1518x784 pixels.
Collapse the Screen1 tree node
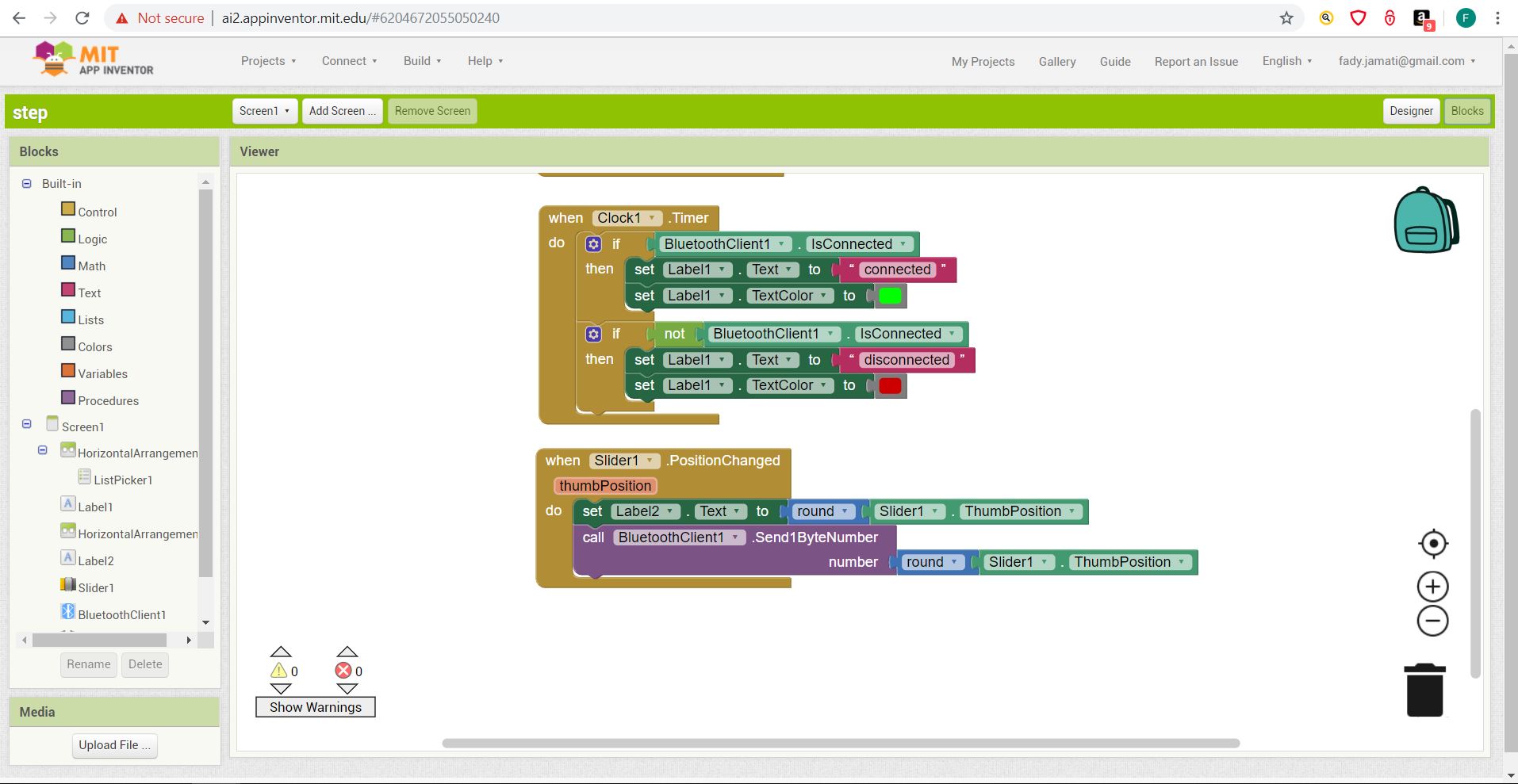pyautogui.click(x=26, y=424)
